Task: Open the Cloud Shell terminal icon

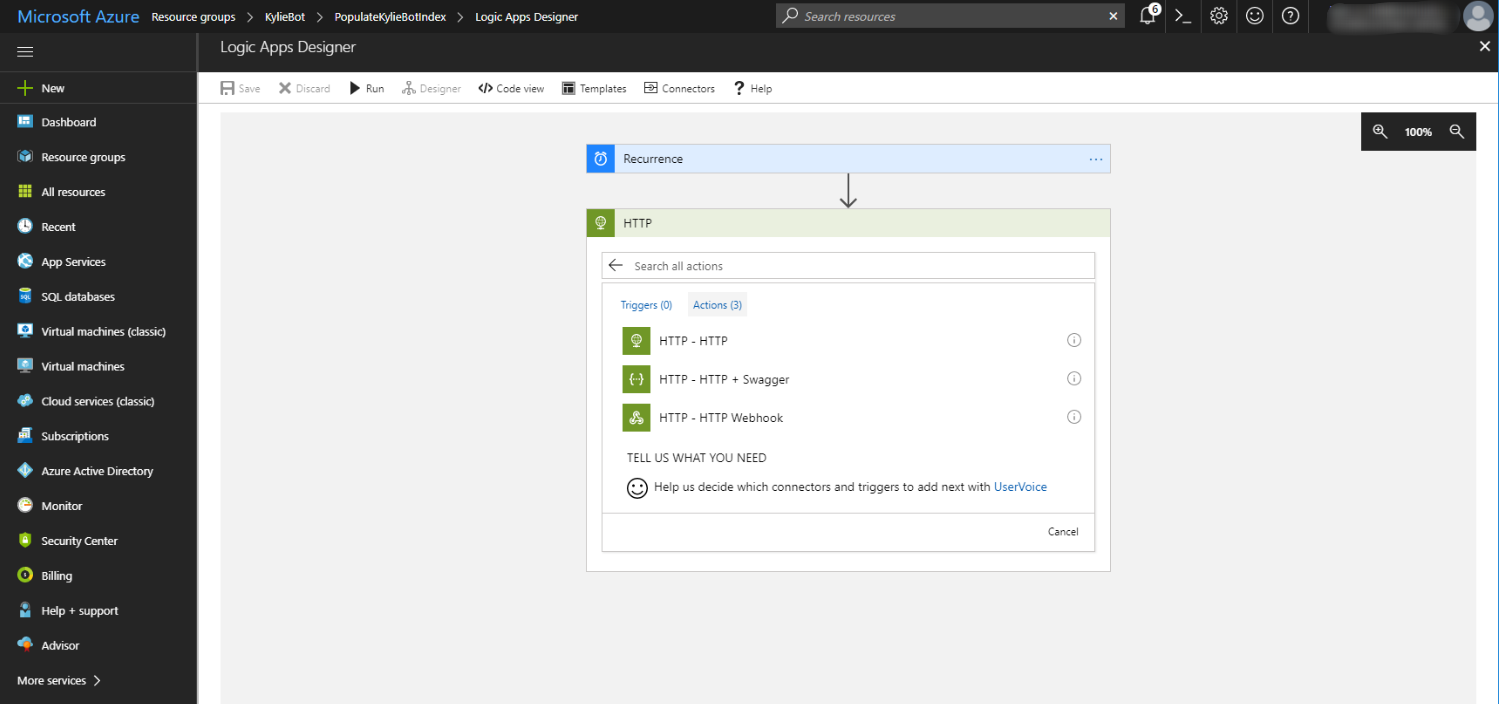Action: (x=1183, y=16)
